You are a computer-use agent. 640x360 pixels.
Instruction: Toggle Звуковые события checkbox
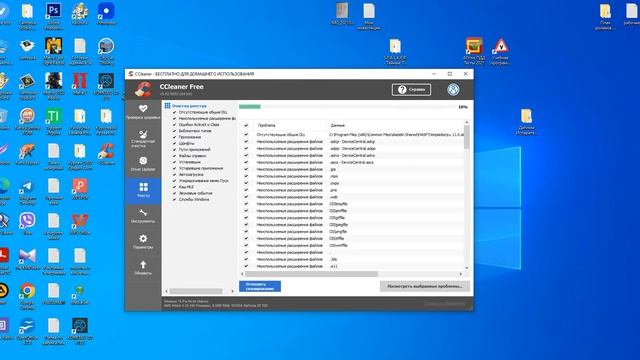click(x=174, y=193)
